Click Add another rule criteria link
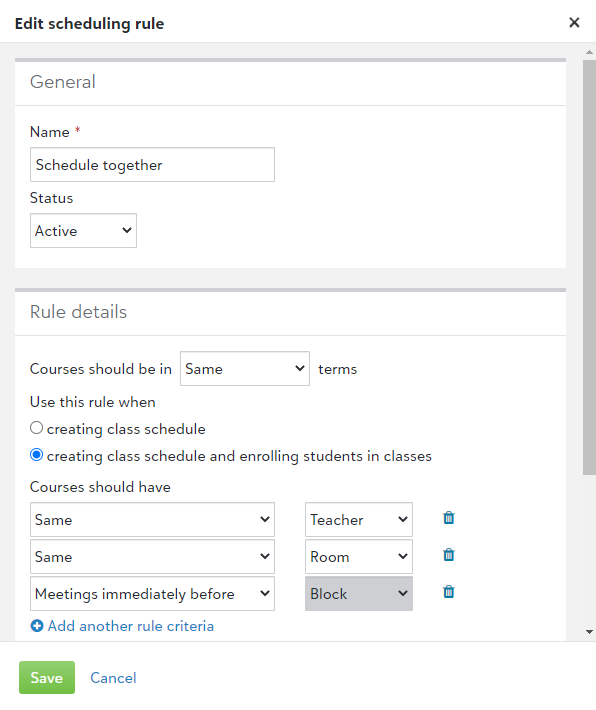The height and width of the screenshot is (710, 596). point(130,626)
